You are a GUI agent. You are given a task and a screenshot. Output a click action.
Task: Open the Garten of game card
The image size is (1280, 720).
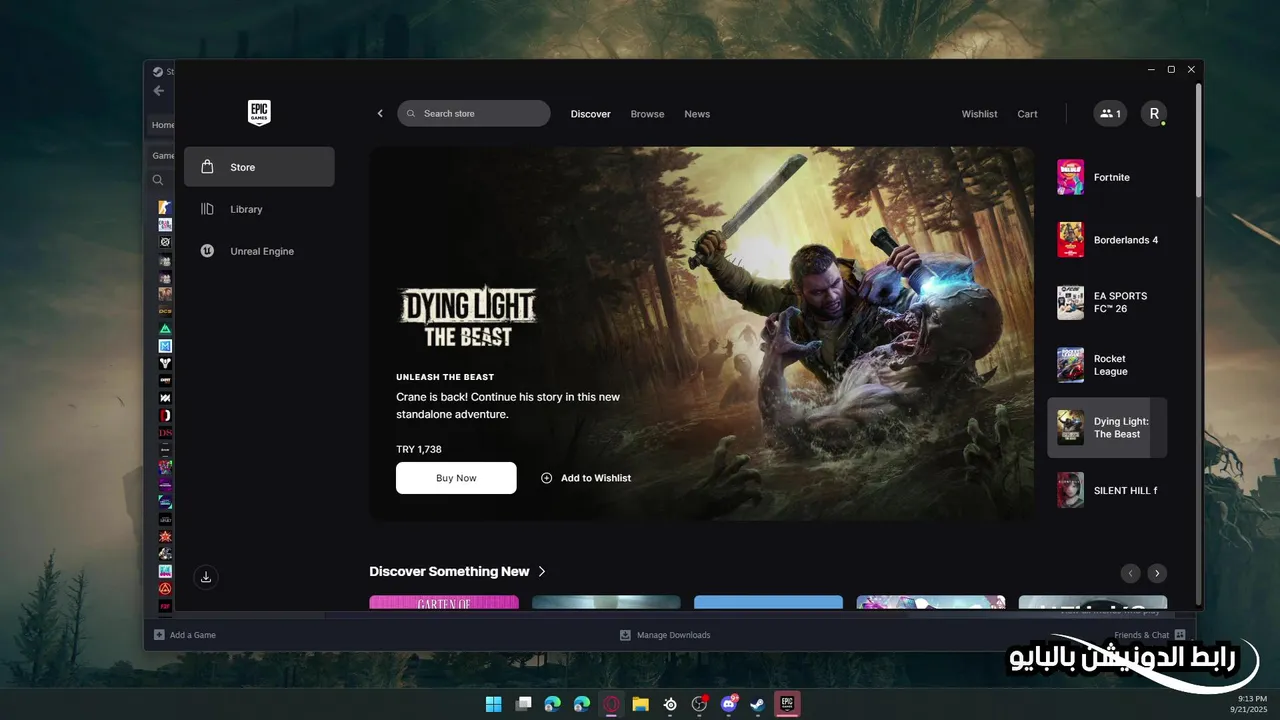[444, 602]
